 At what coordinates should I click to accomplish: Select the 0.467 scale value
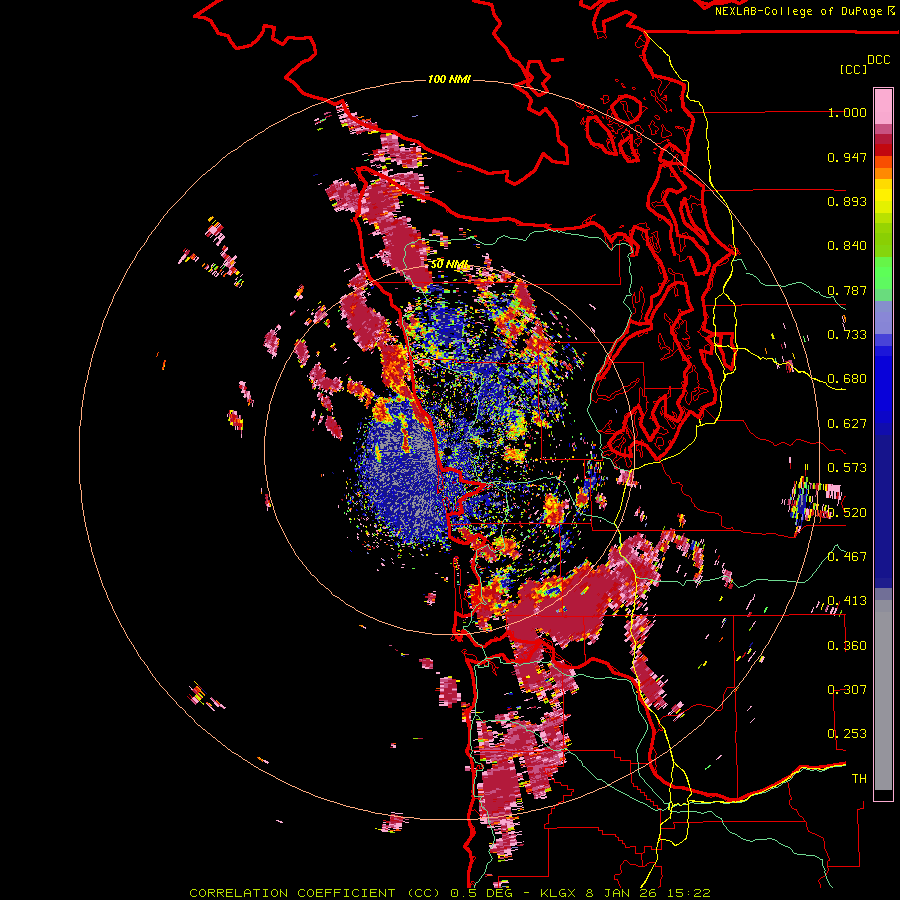click(847, 557)
